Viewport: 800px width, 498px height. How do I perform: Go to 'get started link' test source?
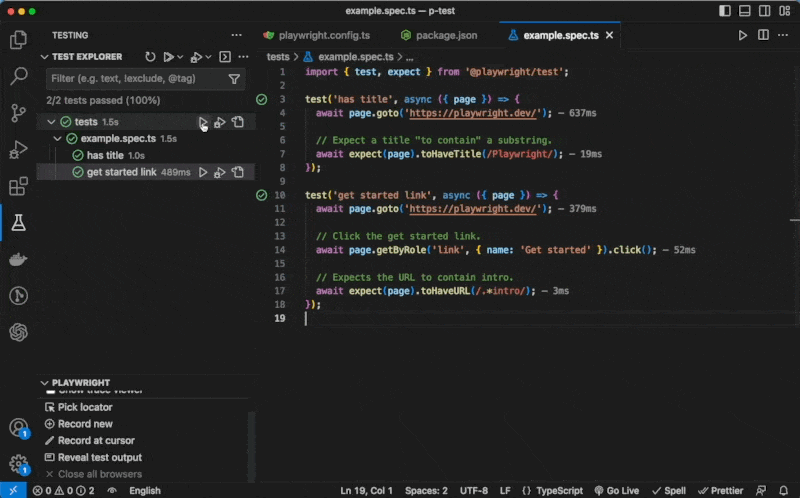(x=238, y=172)
